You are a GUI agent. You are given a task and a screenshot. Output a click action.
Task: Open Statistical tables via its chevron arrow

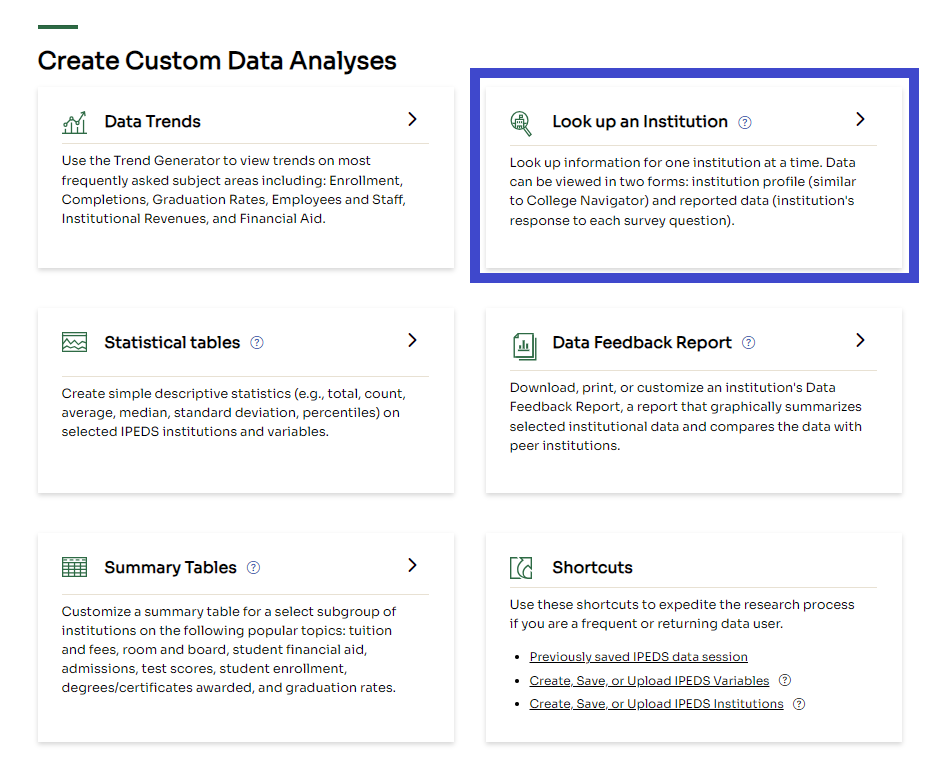(412, 340)
